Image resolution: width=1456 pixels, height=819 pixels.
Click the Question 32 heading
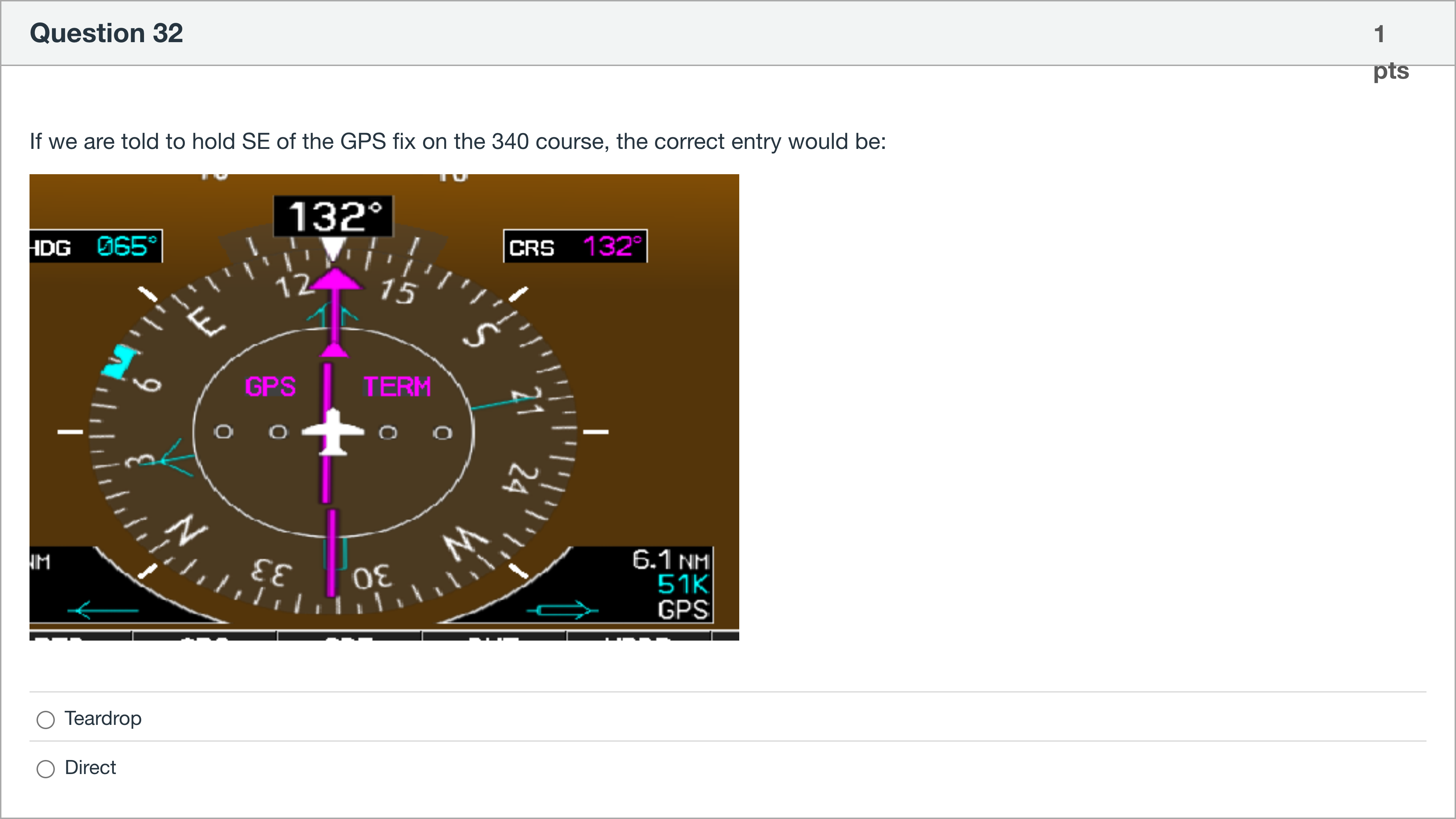click(106, 33)
